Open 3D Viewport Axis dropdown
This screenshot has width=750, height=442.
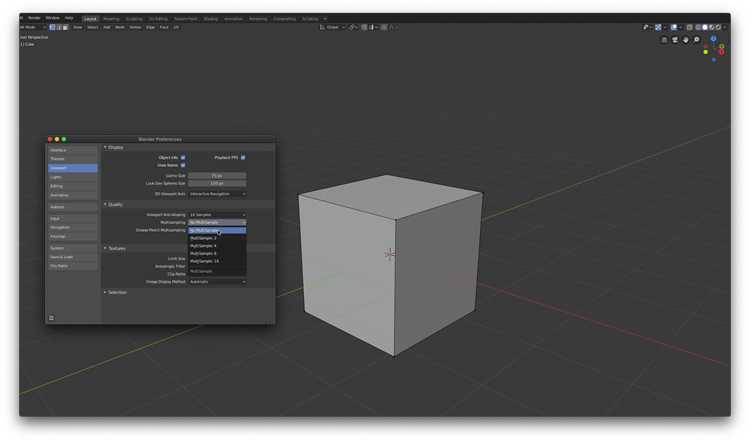217,194
